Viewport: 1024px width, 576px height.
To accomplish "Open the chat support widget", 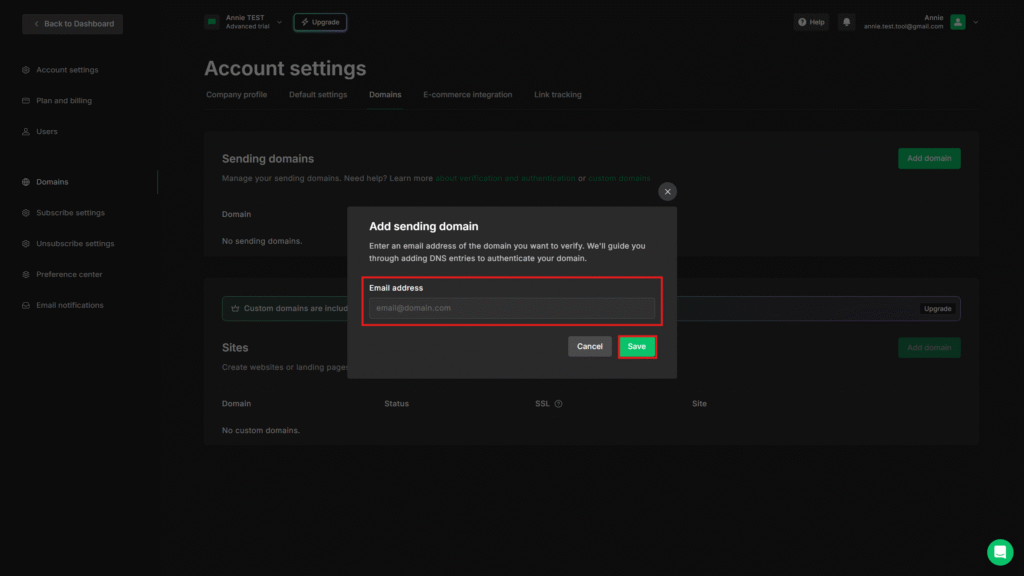I will [x=1000, y=552].
